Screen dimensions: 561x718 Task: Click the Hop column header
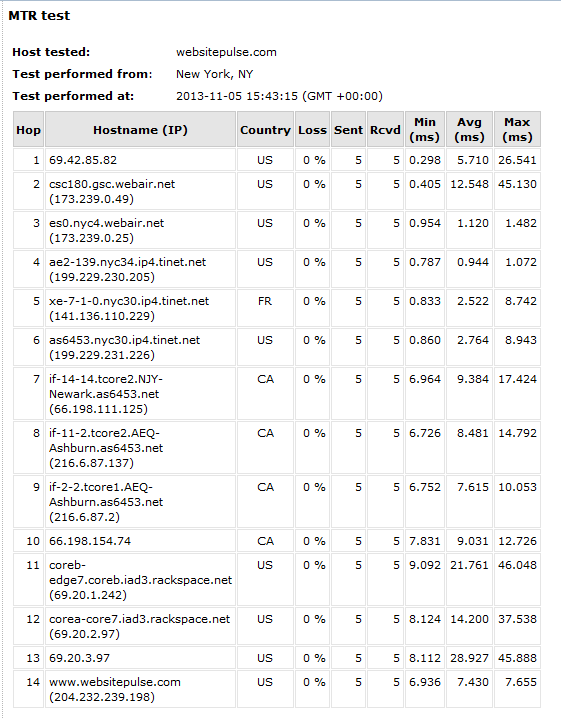point(28,130)
